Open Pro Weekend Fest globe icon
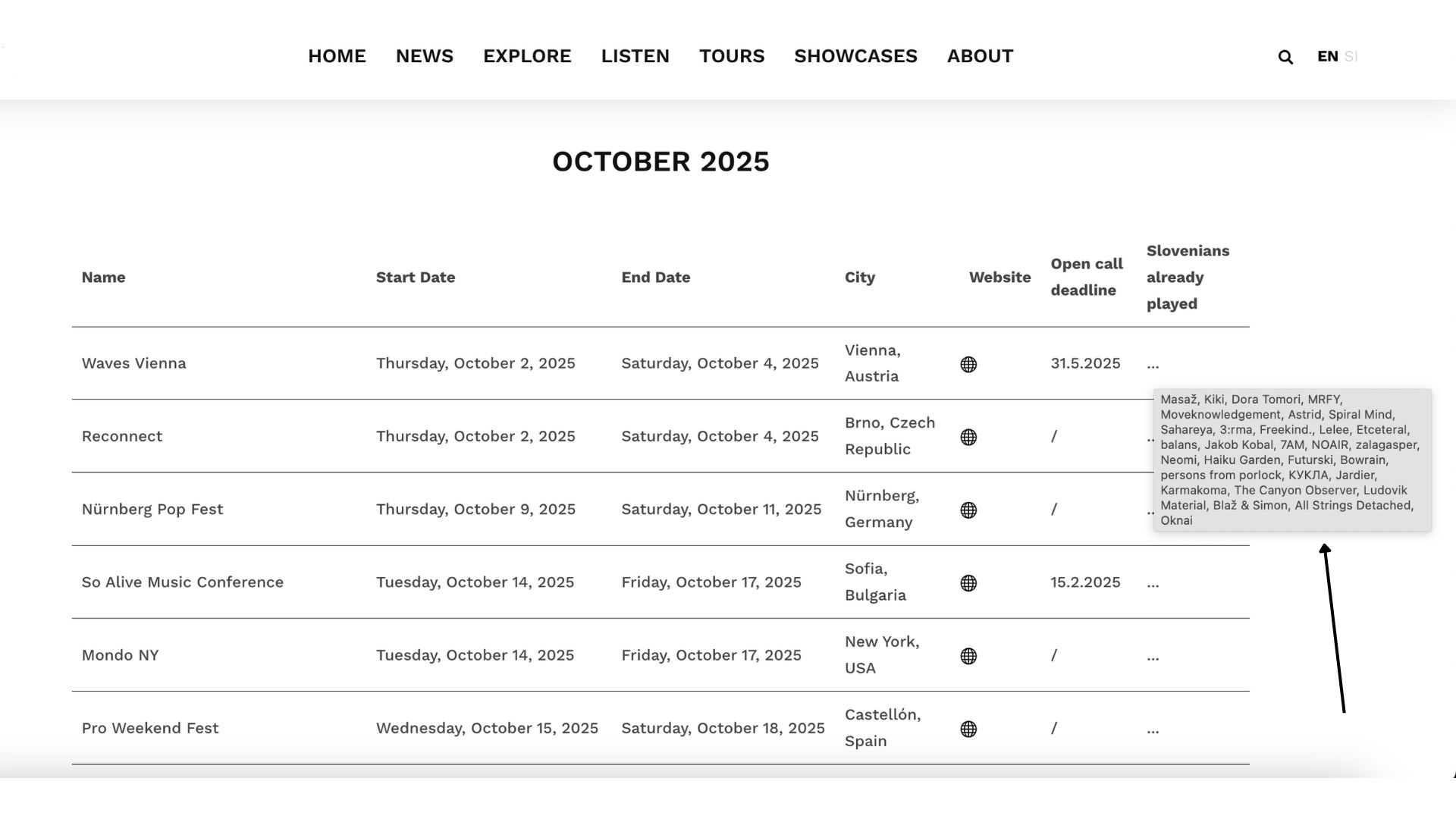 pyautogui.click(x=968, y=729)
